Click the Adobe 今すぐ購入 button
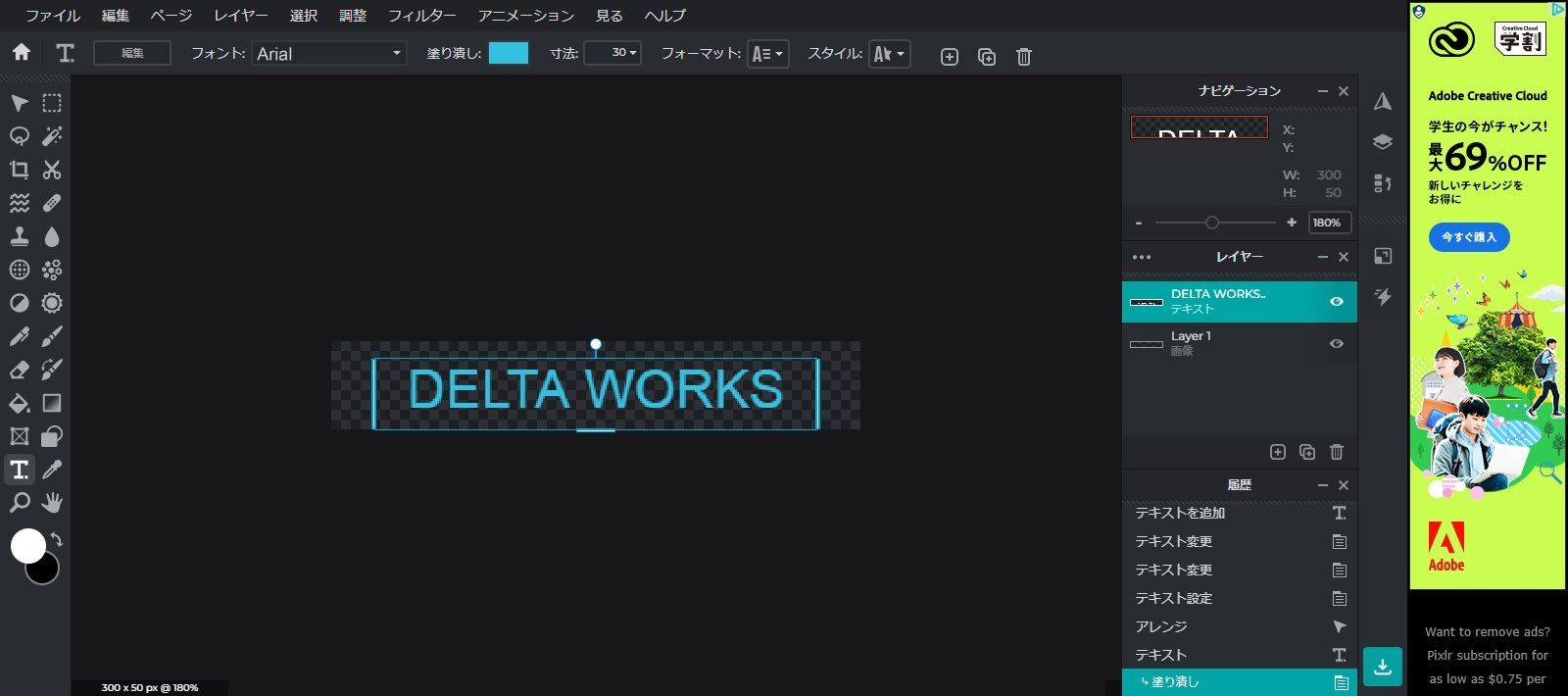 (x=1468, y=237)
